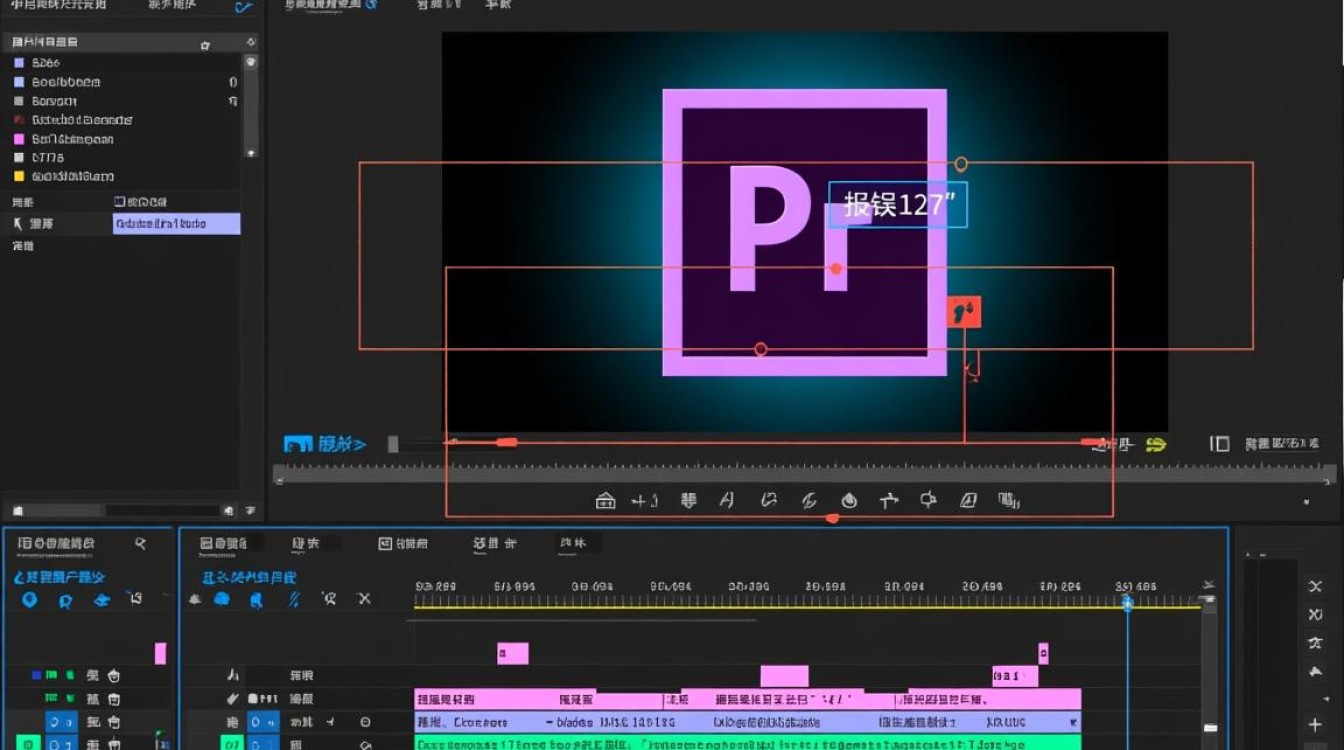The width and height of the screenshot is (1344, 750).
Task: Click the blue checkmark icon above project panel
Action: point(243,7)
